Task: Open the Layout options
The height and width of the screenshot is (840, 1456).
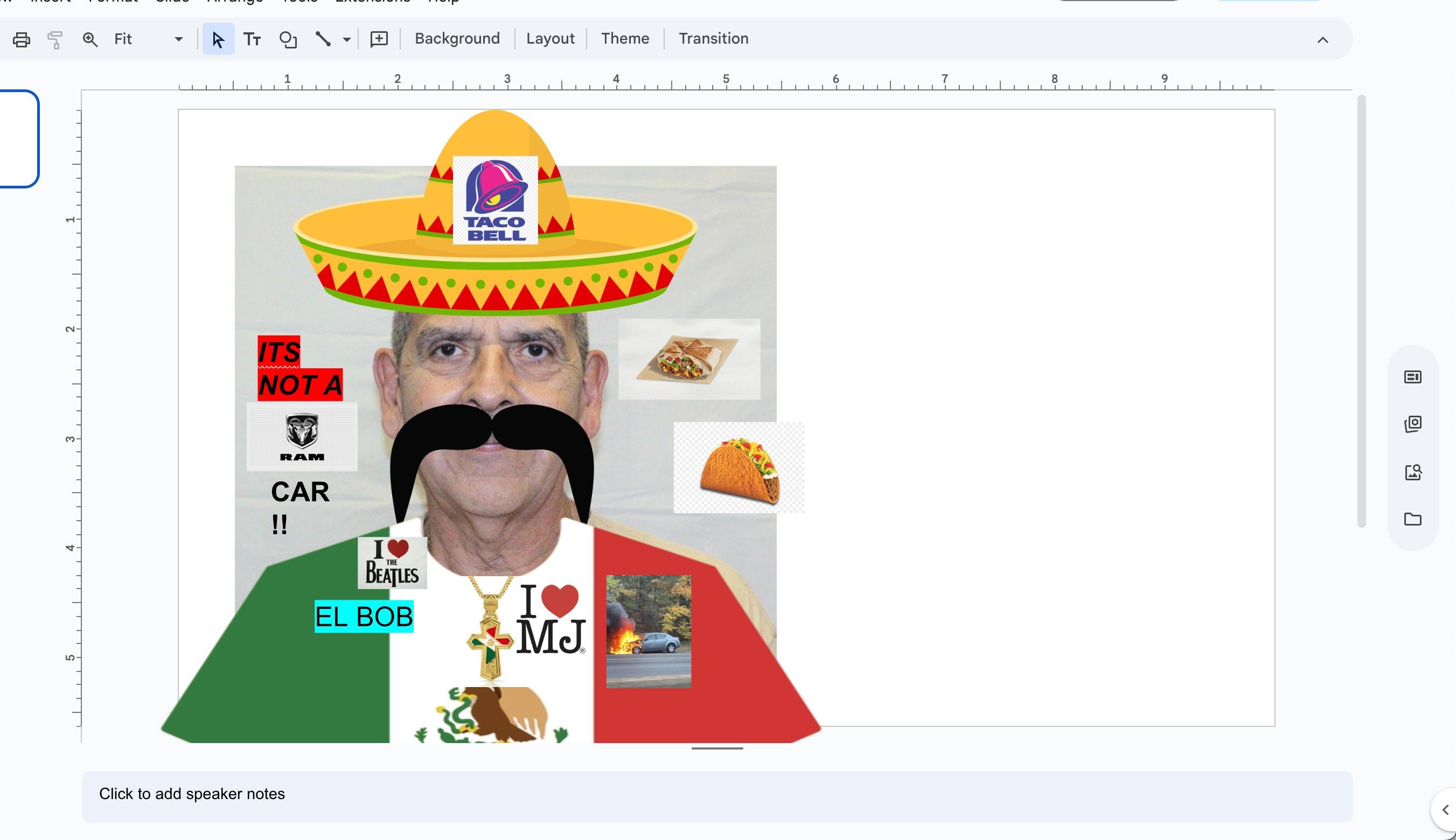Action: (x=550, y=39)
